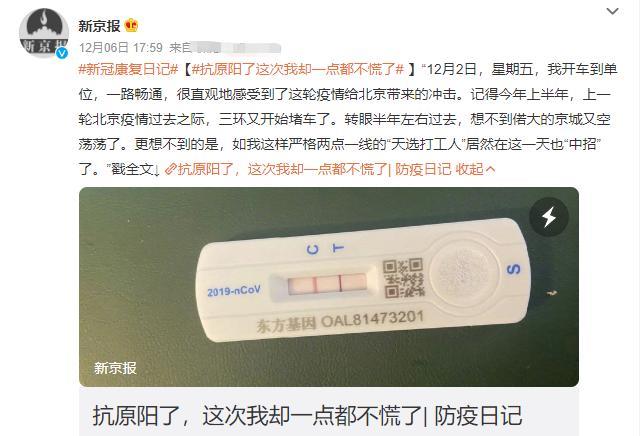The image size is (640, 436).
Task: Open the #抗原阳了这次我却一点都不慌了# topic
Action: [298, 69]
